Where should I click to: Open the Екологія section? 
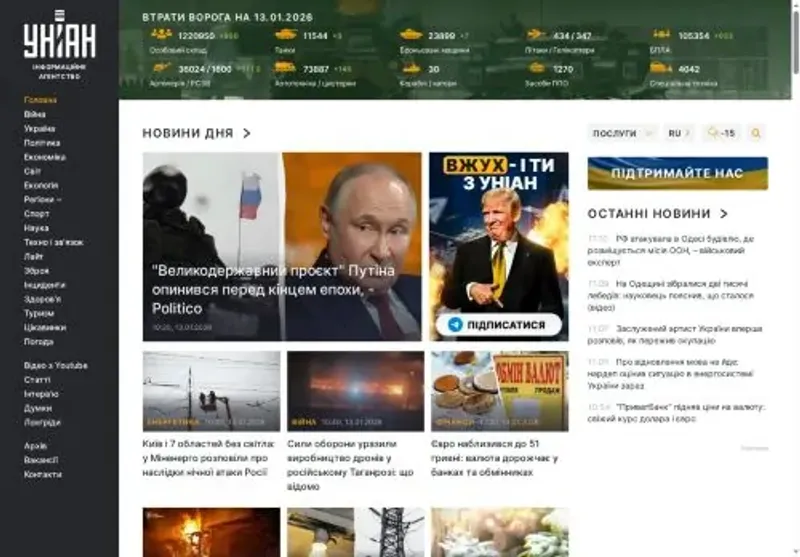click(x=41, y=185)
